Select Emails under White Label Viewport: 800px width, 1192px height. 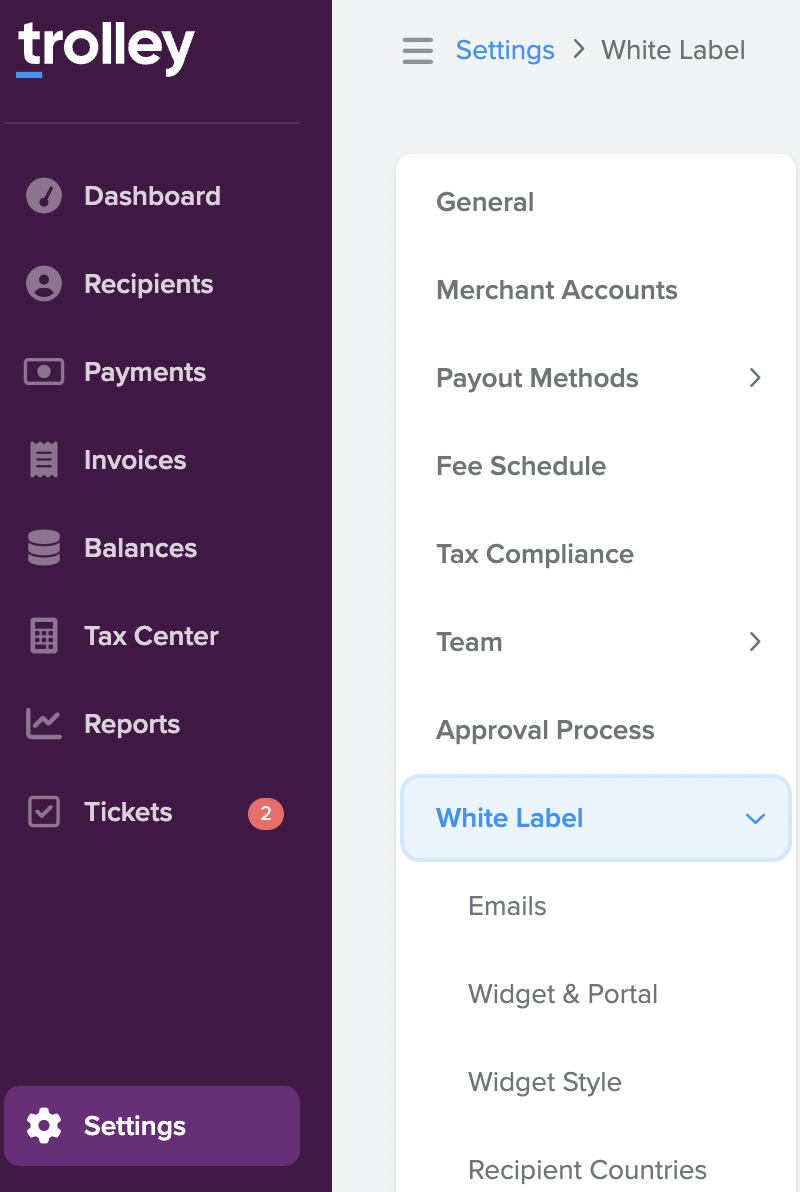point(507,906)
